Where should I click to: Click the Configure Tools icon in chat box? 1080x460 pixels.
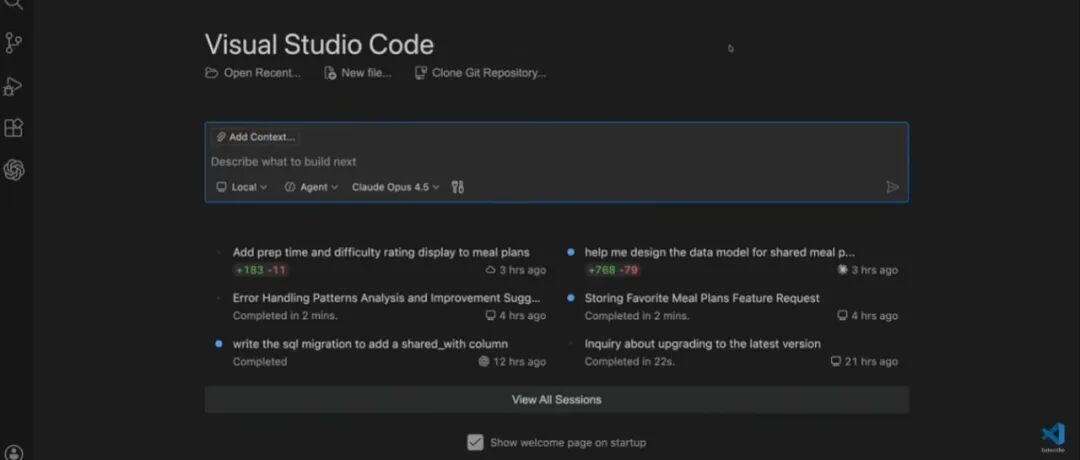tap(457, 187)
